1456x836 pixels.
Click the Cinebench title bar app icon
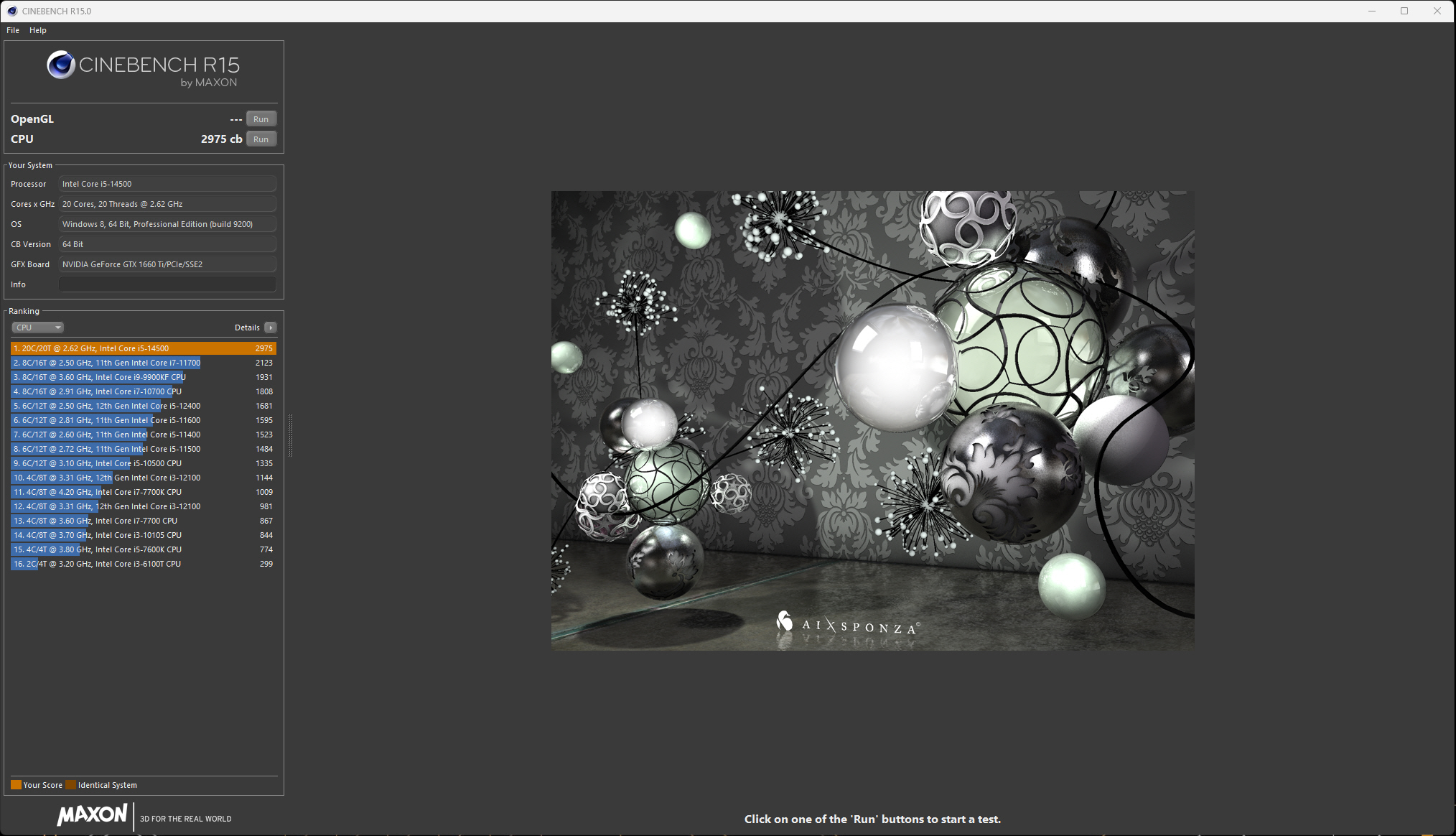point(11,11)
